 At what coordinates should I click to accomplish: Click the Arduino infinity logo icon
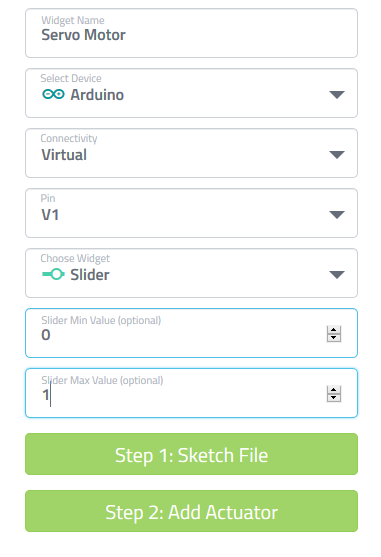53,94
